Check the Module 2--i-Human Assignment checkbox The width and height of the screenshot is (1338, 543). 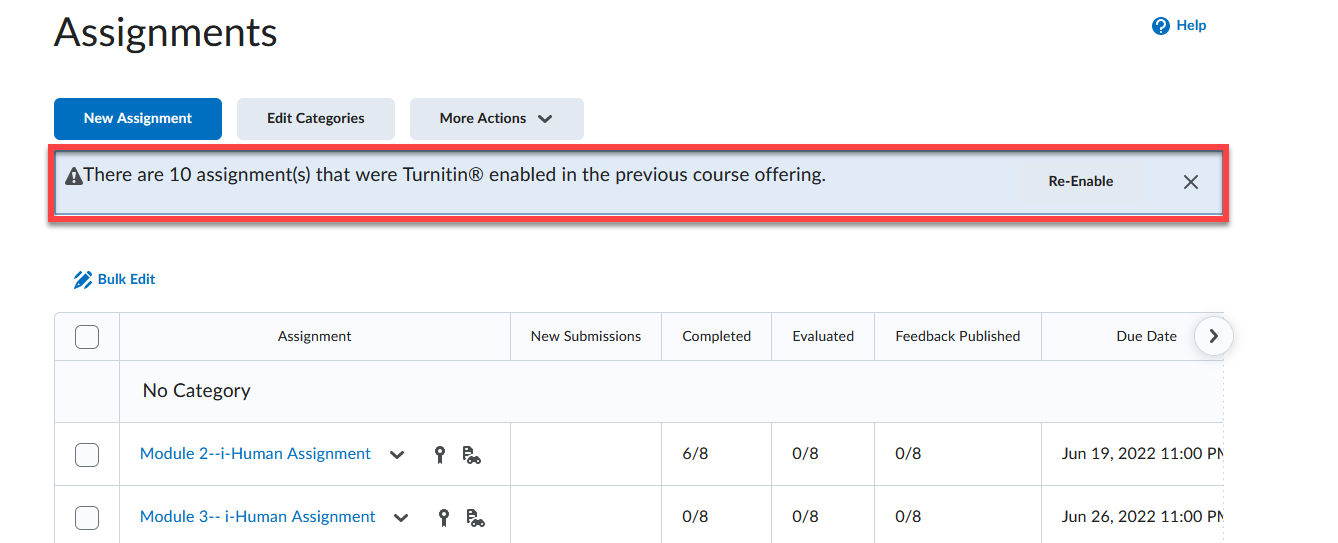87,455
